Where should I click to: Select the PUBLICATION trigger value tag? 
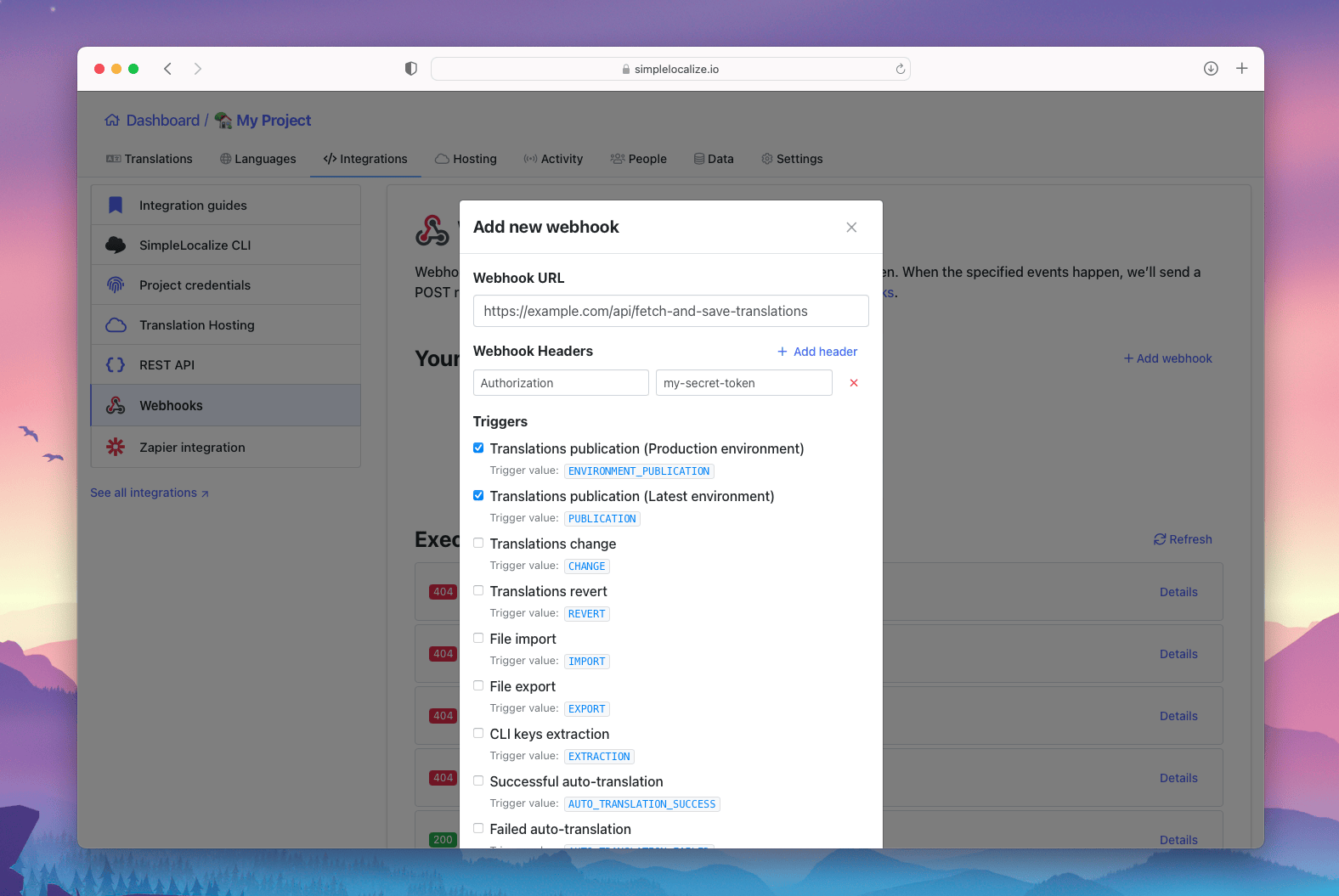(x=602, y=519)
